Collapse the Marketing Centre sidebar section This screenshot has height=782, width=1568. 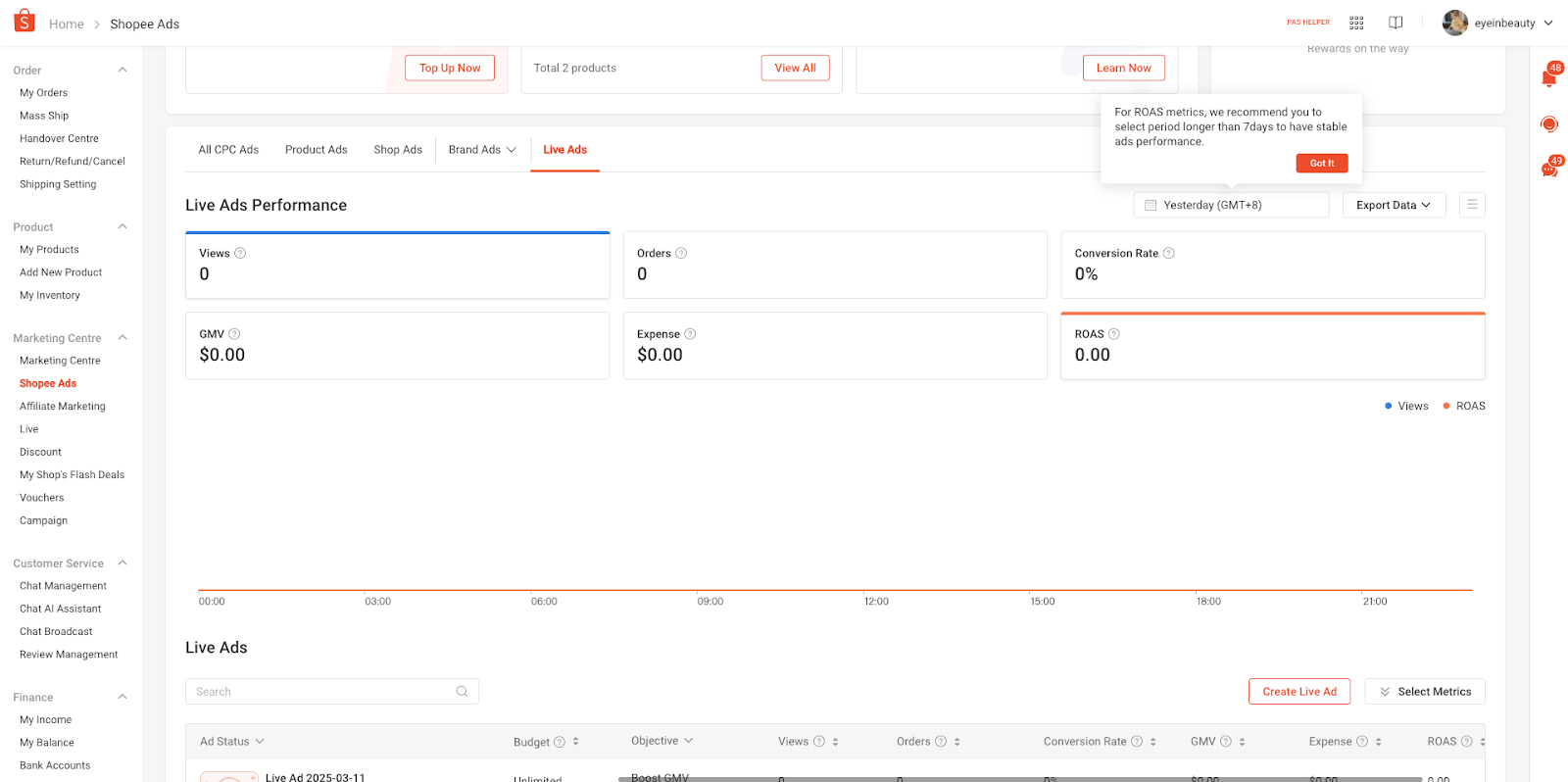[x=122, y=338]
